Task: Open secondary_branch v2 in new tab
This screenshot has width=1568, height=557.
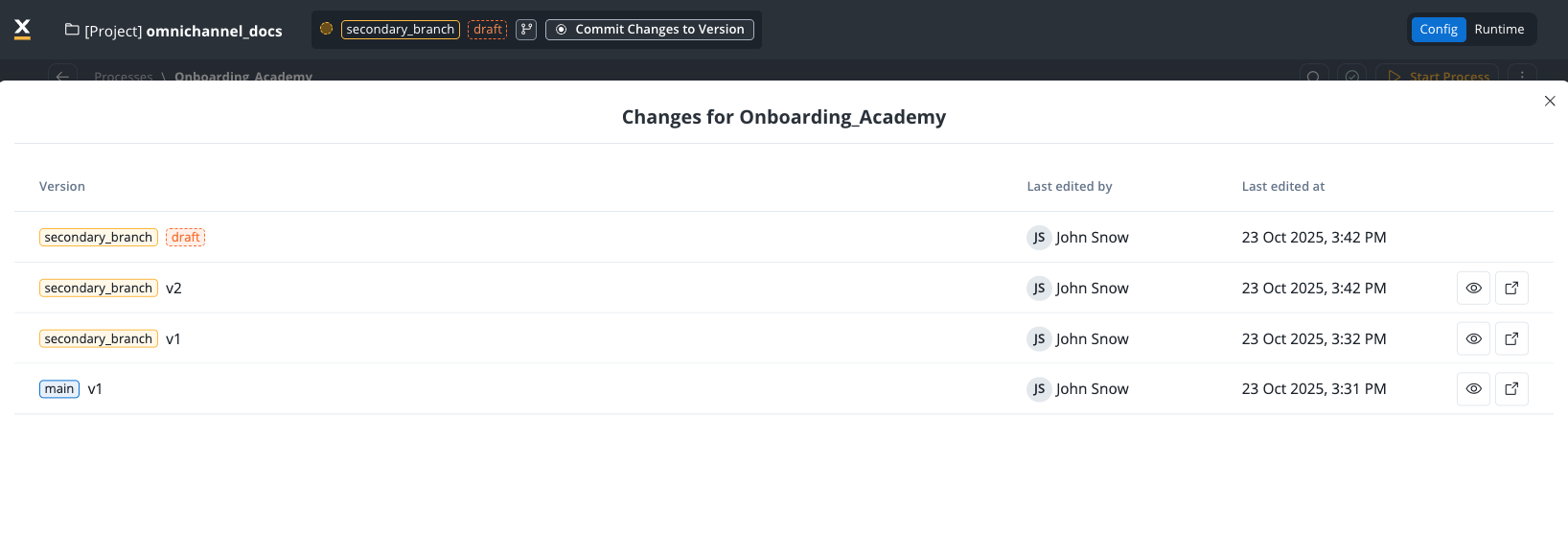Action: (x=1511, y=288)
